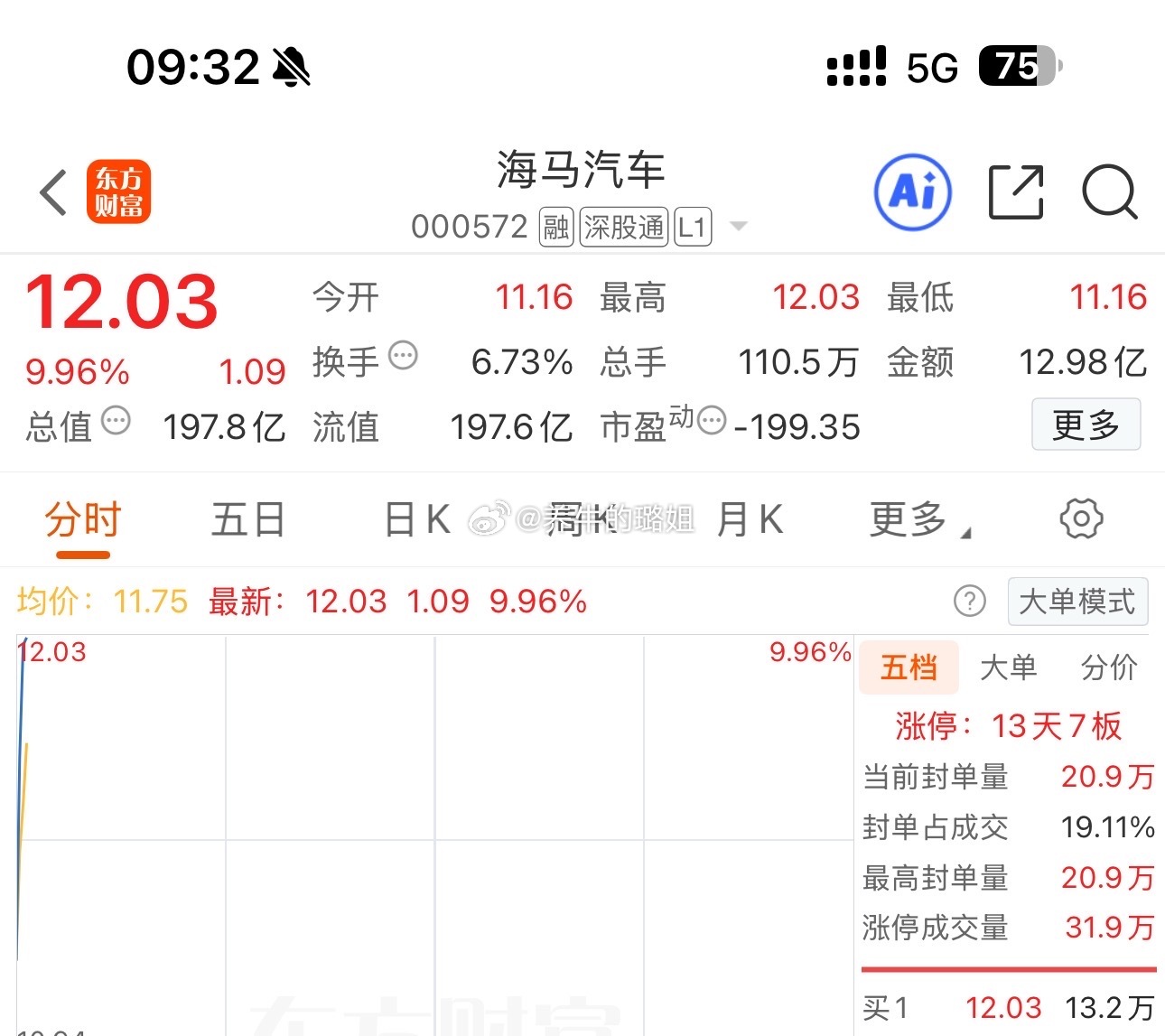Switch to 分价 view
Image resolution: width=1165 pixels, height=1036 pixels.
[1108, 667]
